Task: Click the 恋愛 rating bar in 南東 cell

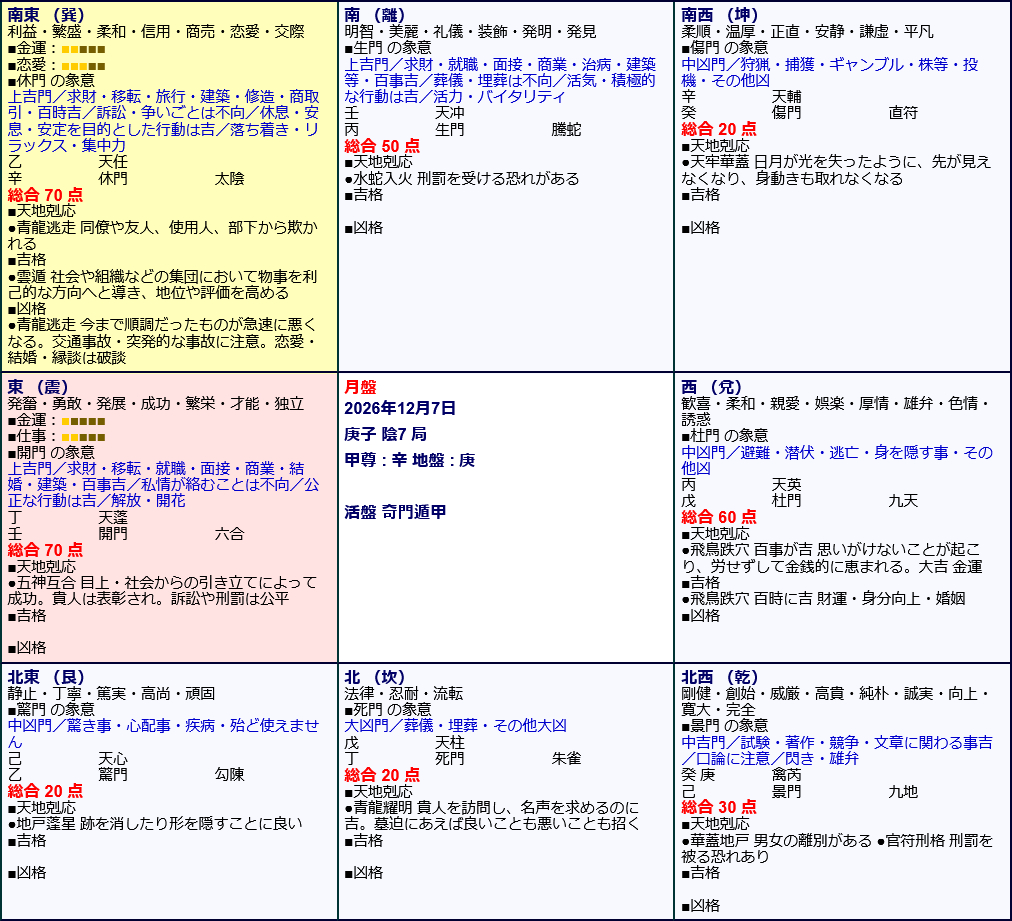Action: [83, 66]
